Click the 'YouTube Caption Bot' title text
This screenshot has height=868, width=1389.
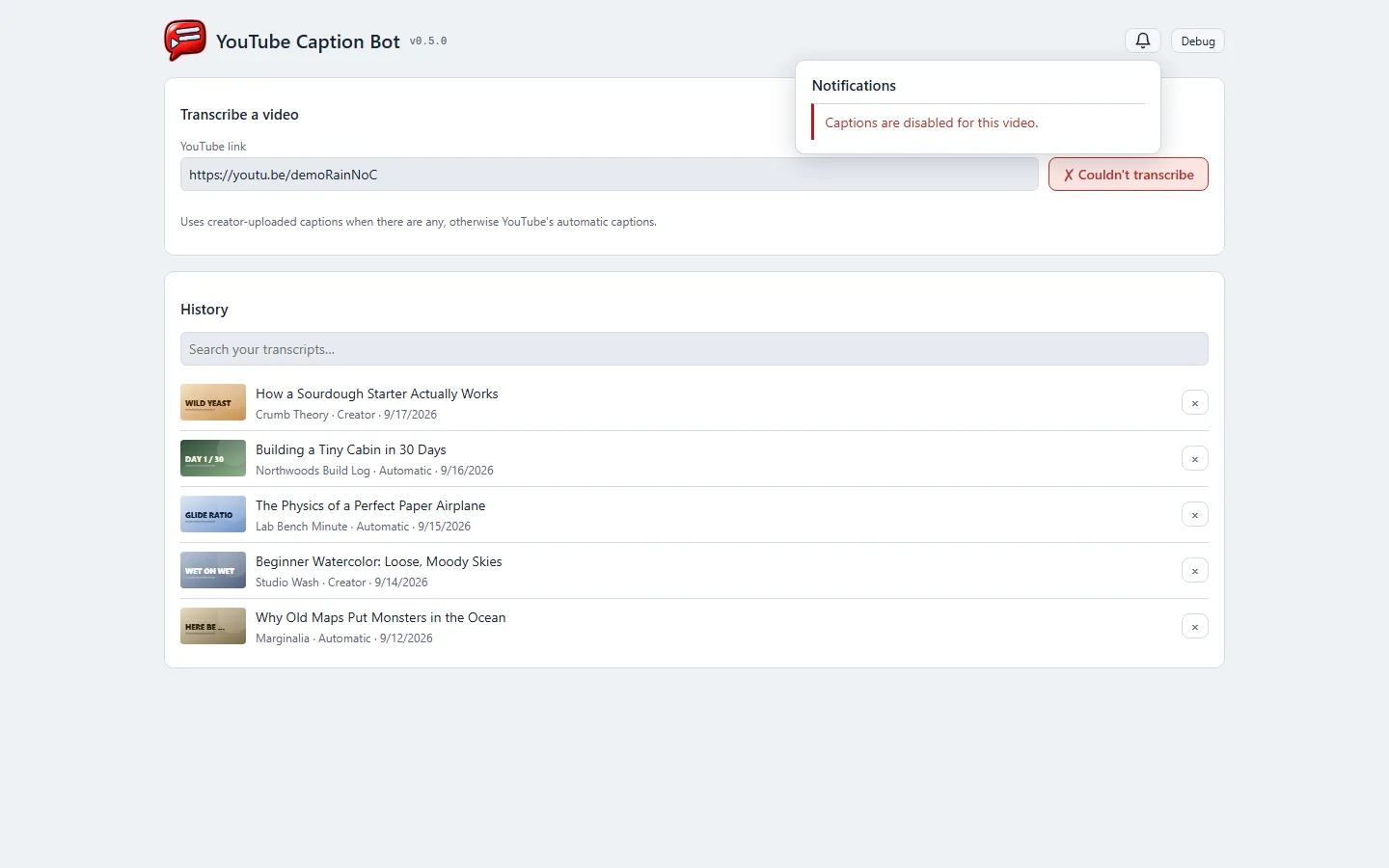click(x=308, y=41)
